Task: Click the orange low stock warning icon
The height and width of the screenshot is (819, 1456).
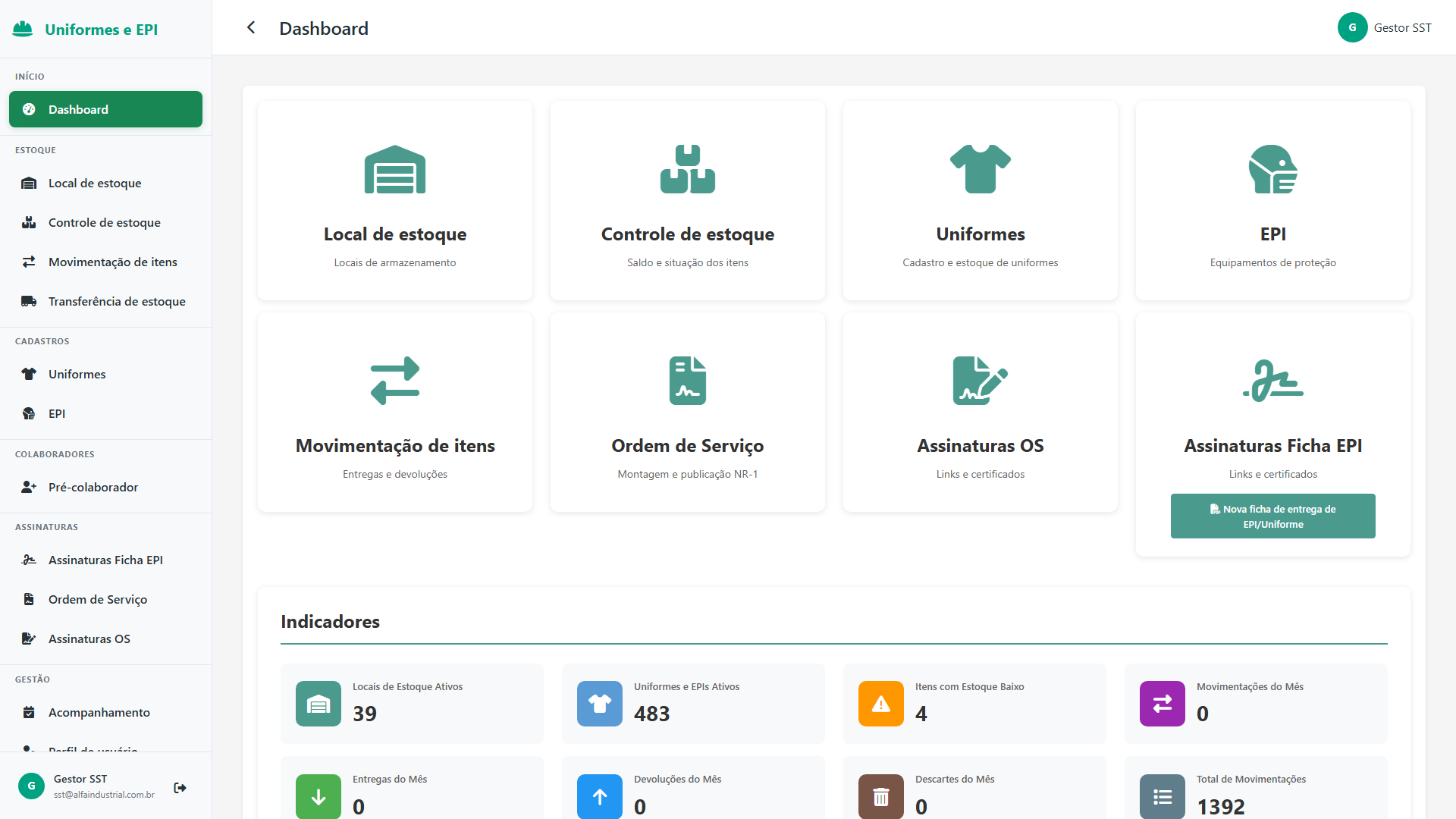Action: click(x=881, y=704)
